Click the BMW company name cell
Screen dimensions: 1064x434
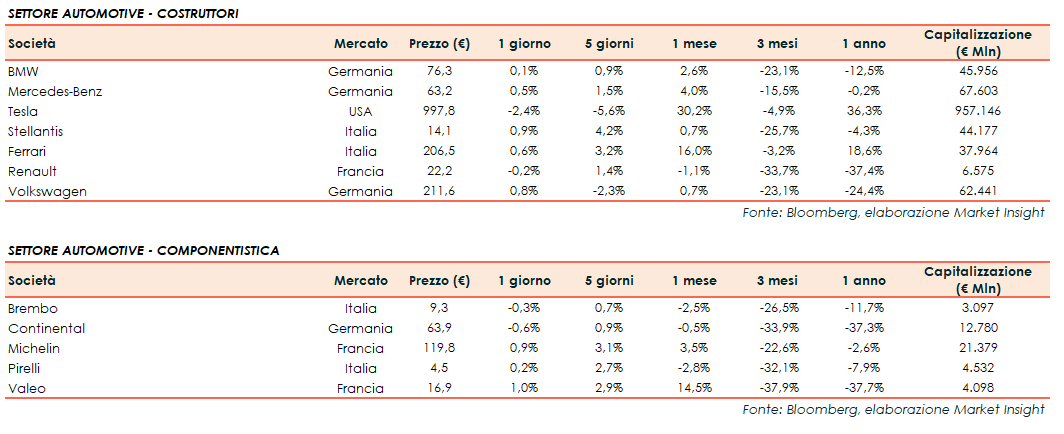[x=21, y=71]
